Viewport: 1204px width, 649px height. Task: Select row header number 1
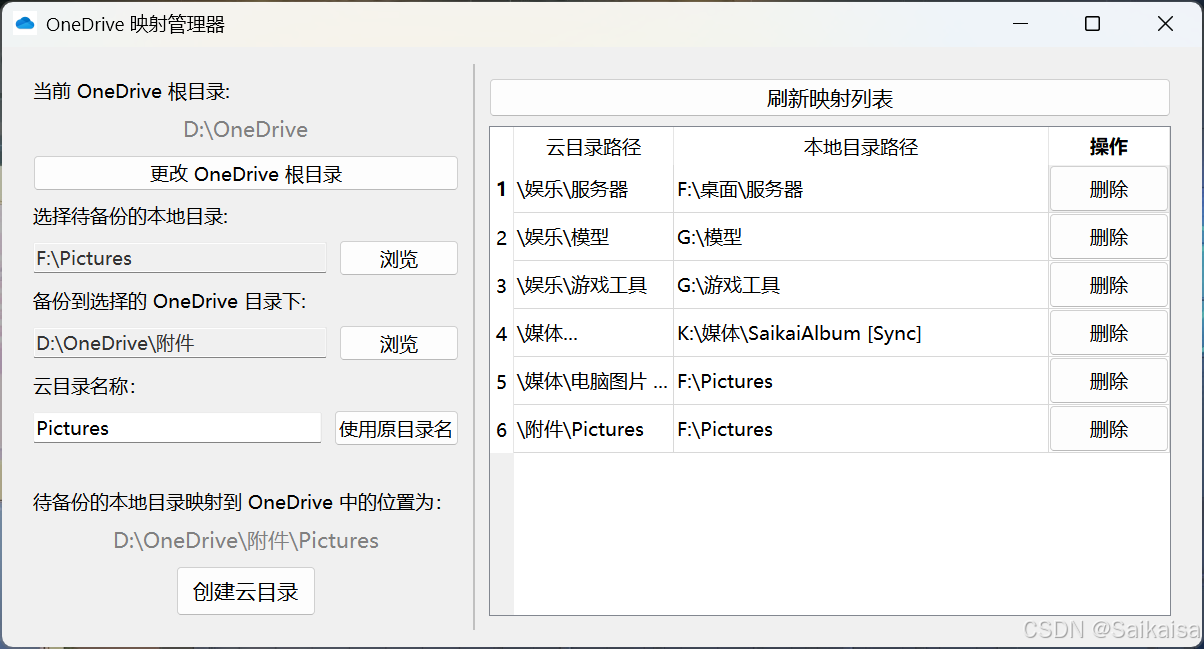502,189
